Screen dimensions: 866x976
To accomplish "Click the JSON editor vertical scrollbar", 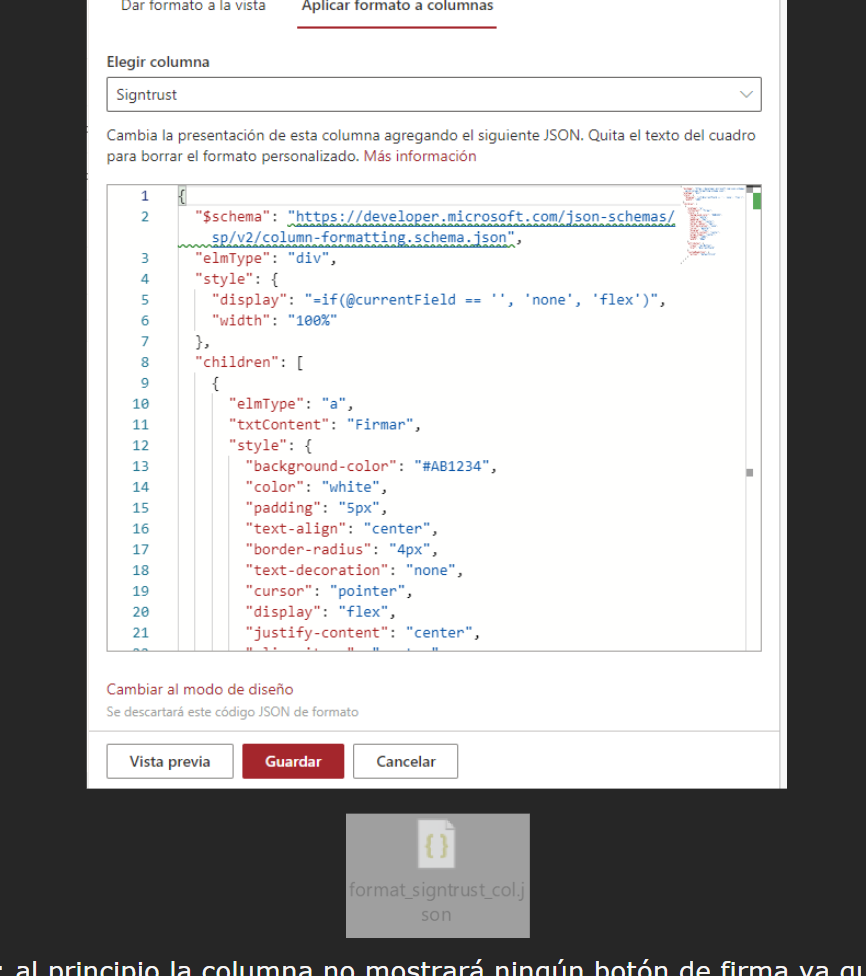I will (755, 420).
